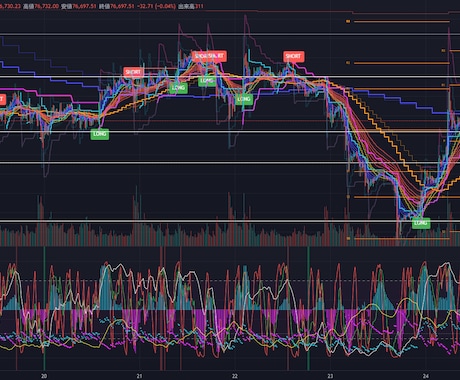Click the date label 20 on time axis
The height and width of the screenshot is (380, 460).
(x=44, y=376)
